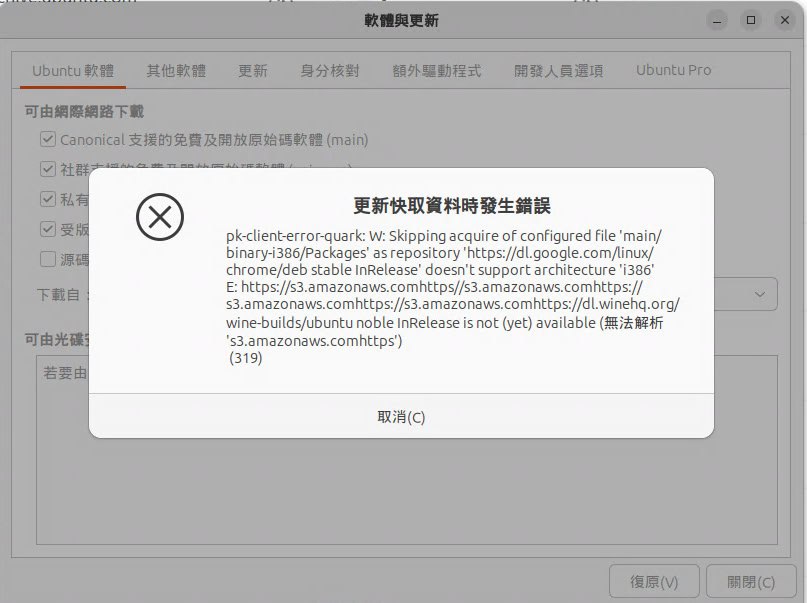The width and height of the screenshot is (807, 603).
Task: Expand the 下載自 server dropdown
Action: pyautogui.click(x=760, y=294)
